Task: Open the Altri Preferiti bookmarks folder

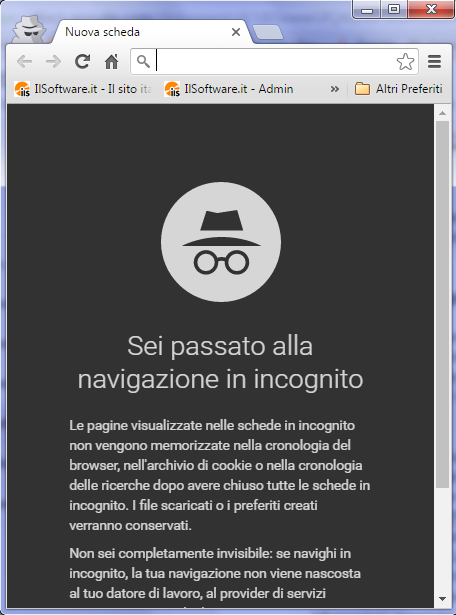Action: [398, 89]
